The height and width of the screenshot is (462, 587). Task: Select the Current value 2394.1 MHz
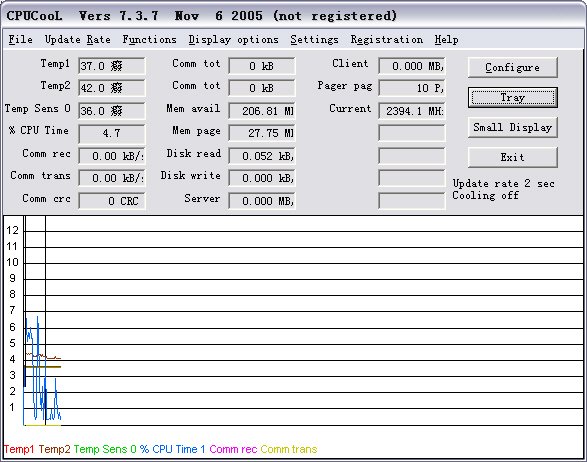412,111
